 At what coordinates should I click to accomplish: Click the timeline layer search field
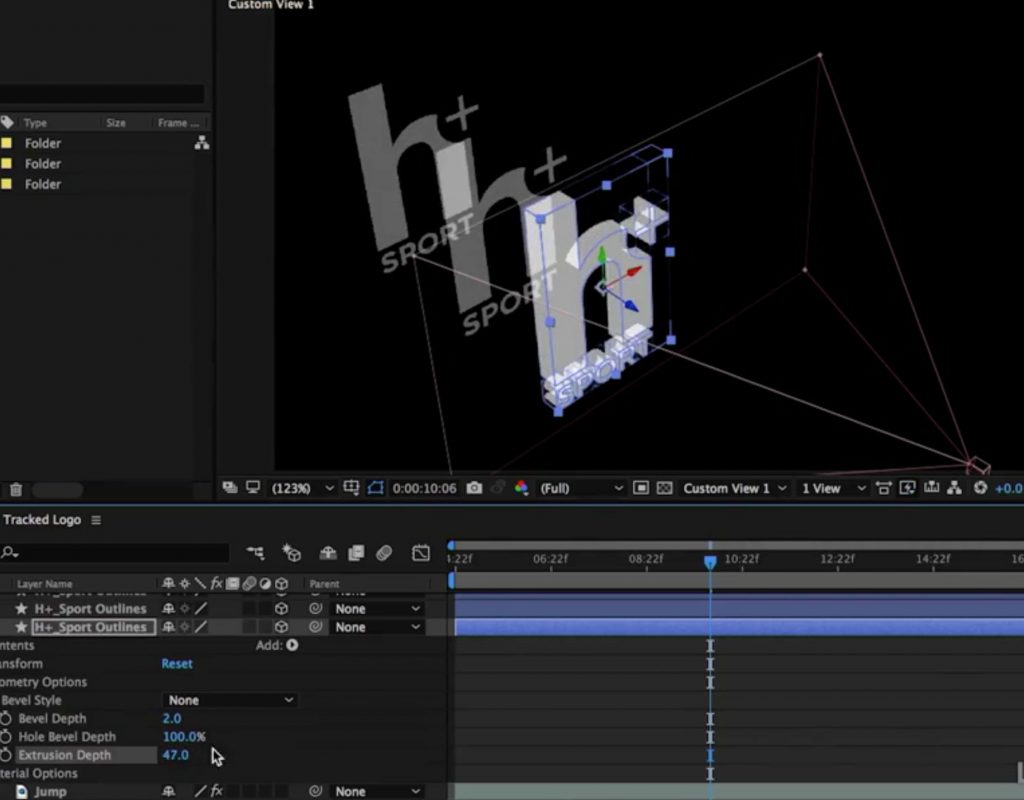coord(115,553)
